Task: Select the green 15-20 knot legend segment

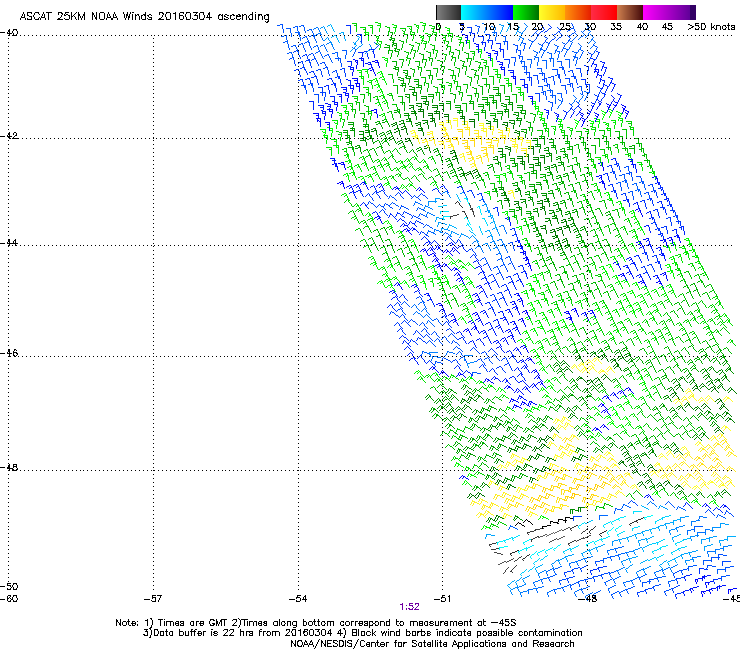Action: point(526,12)
